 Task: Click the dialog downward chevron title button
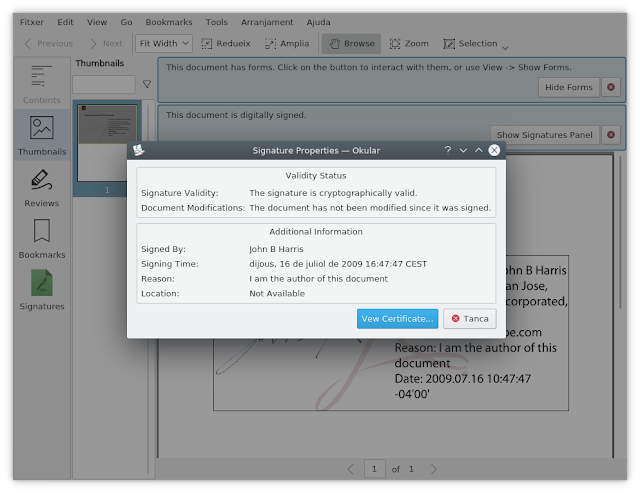(x=463, y=150)
